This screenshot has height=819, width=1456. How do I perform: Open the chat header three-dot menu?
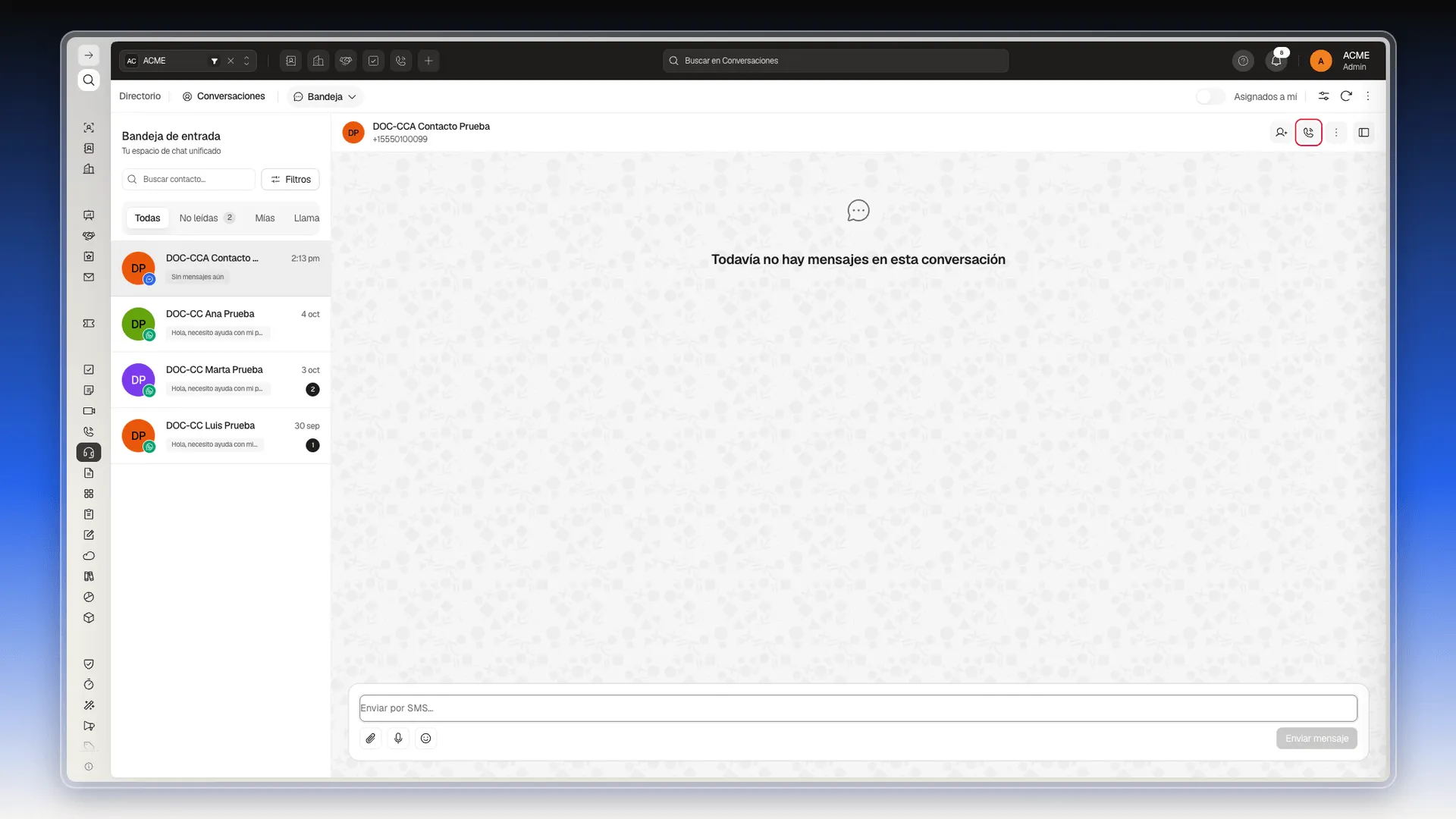click(x=1336, y=133)
